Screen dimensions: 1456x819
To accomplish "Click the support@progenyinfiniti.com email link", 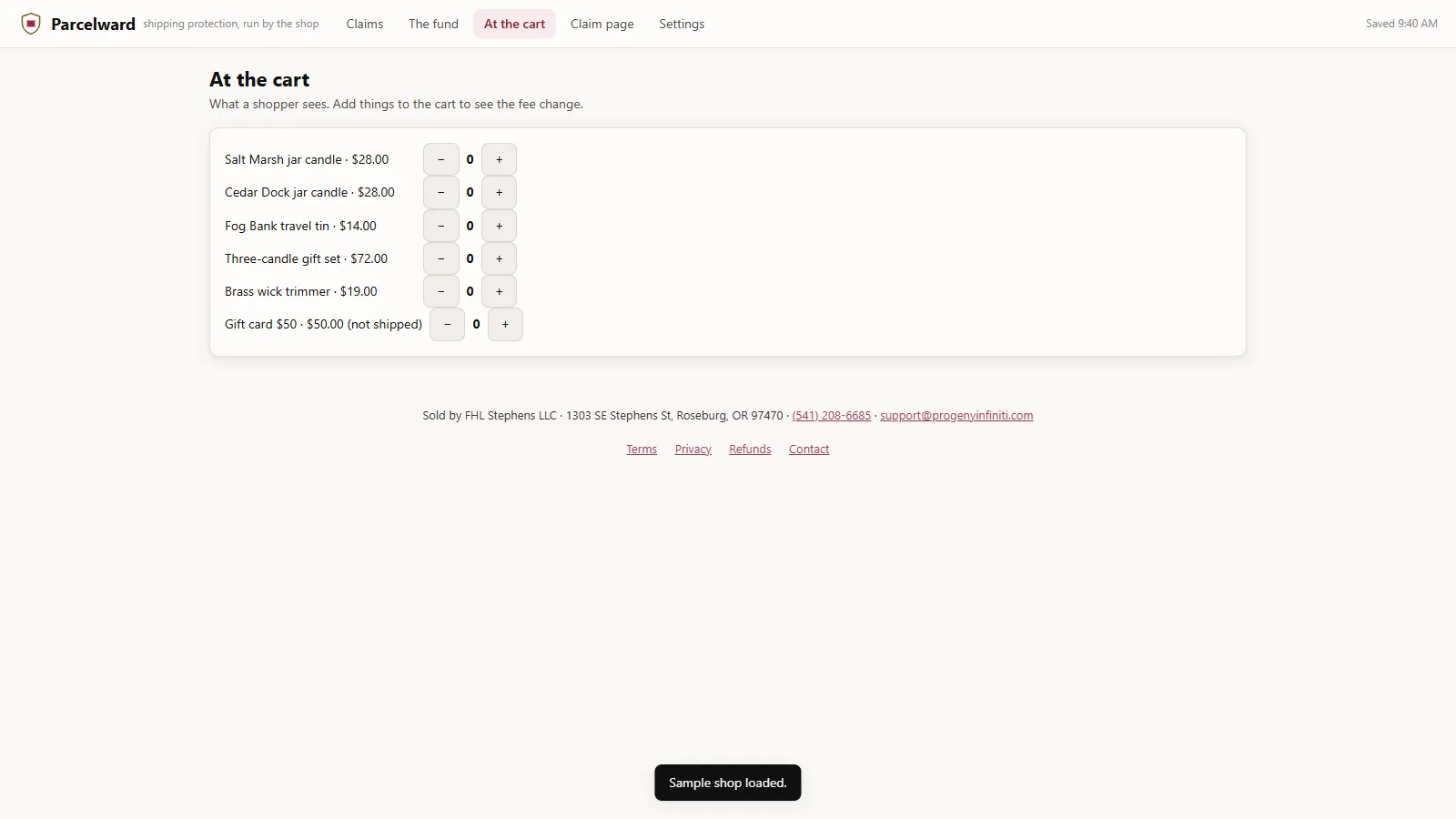I will [x=956, y=416].
